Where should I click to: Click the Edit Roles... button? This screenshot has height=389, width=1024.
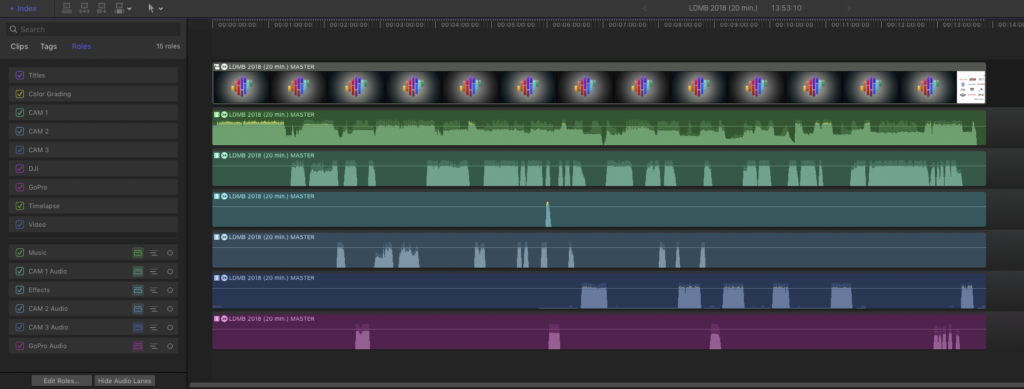[62, 381]
